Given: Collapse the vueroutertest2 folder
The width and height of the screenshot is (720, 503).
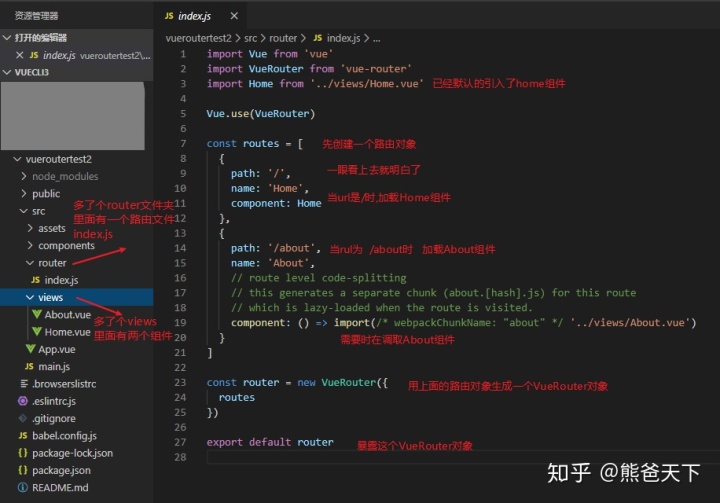Looking at the screenshot, I should 17,159.
